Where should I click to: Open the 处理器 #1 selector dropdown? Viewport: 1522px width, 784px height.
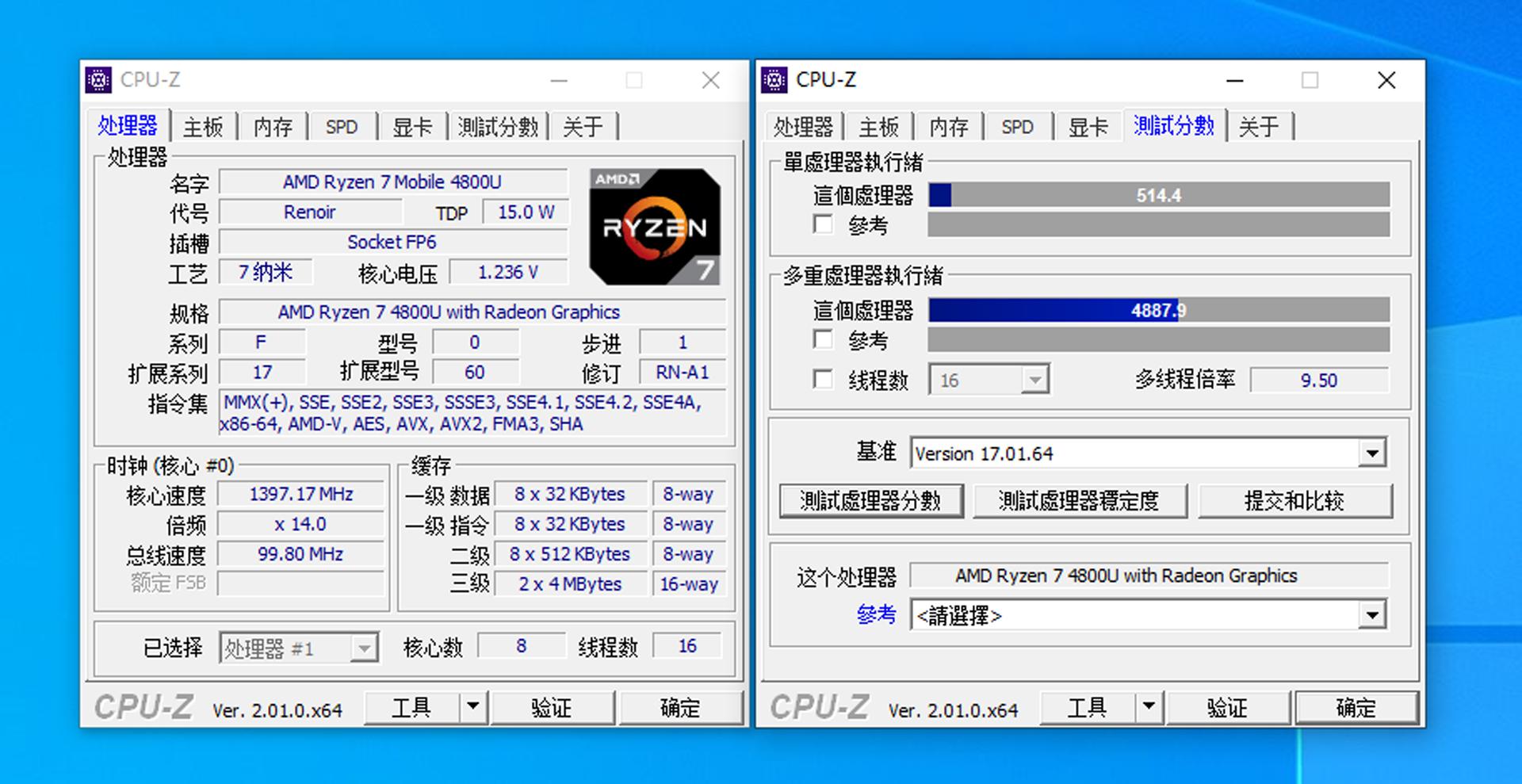[363, 648]
